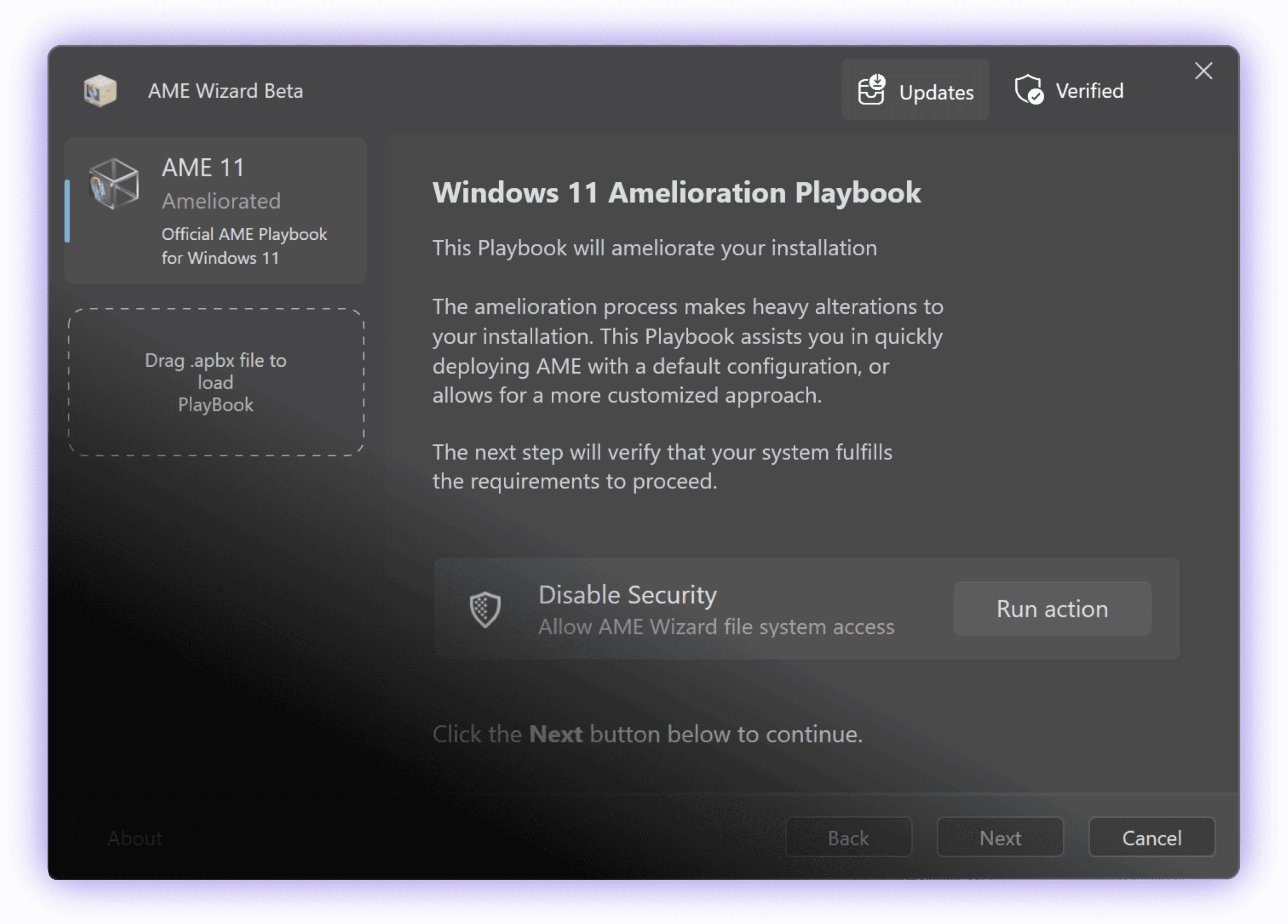Click Run action for Disable Security
Screen dimensions: 1288x924
(x=1052, y=608)
